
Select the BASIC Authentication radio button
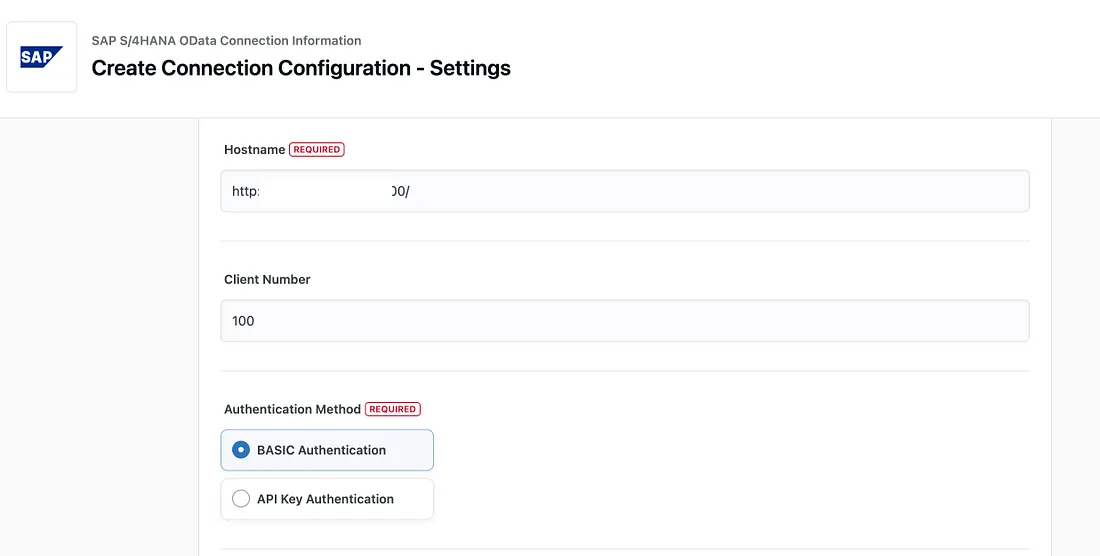[x=241, y=450]
